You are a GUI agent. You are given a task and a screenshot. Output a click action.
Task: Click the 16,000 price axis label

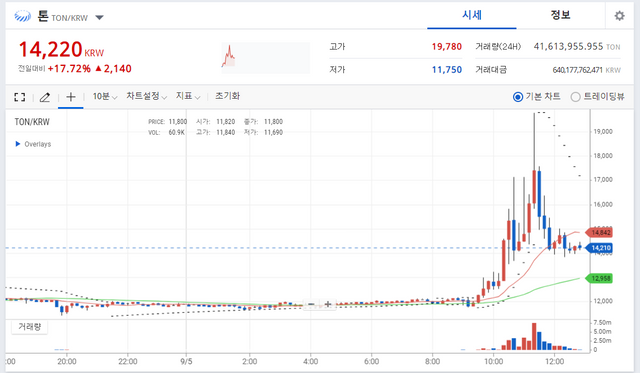[x=603, y=204]
